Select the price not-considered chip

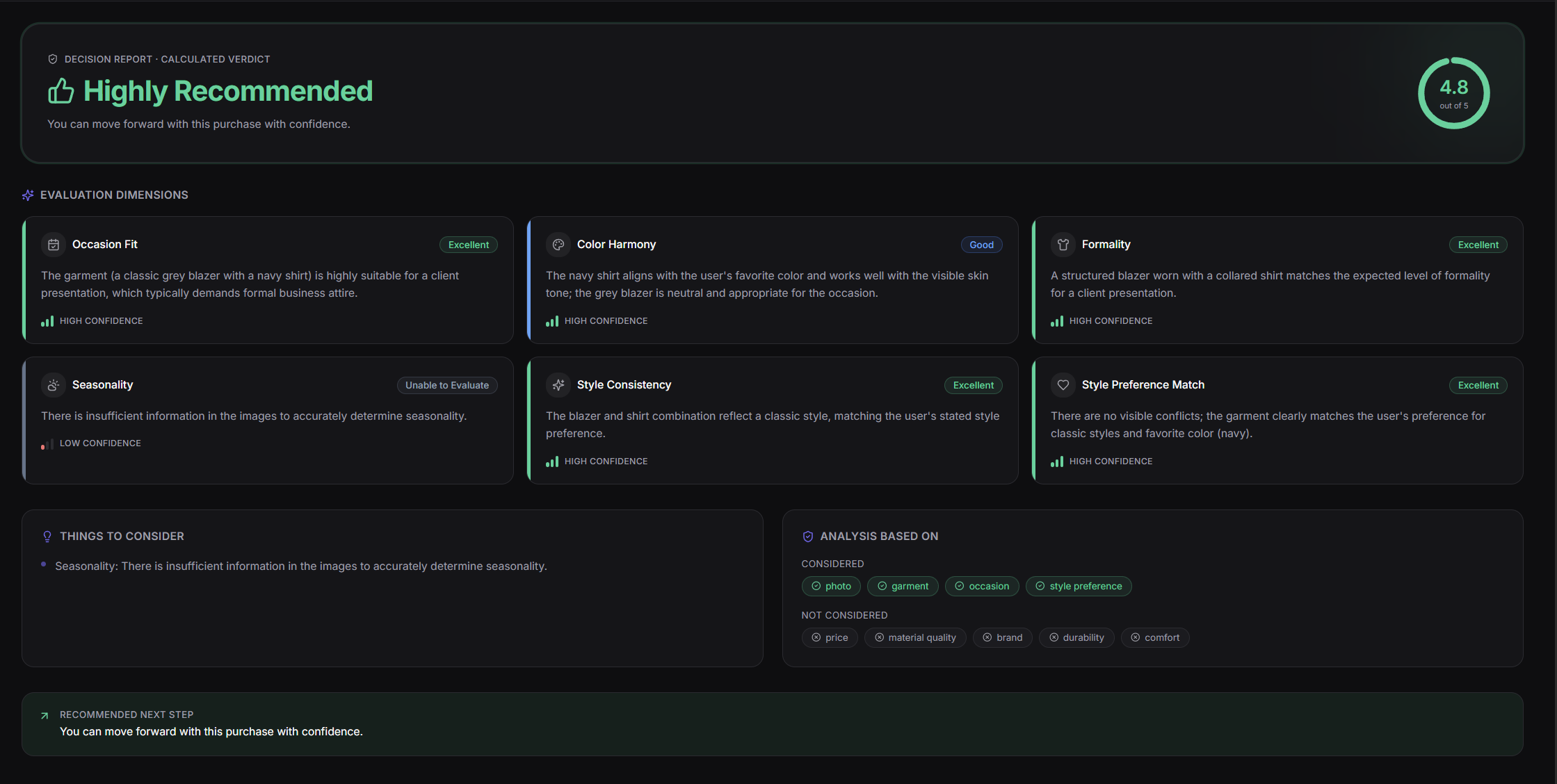[830, 637]
